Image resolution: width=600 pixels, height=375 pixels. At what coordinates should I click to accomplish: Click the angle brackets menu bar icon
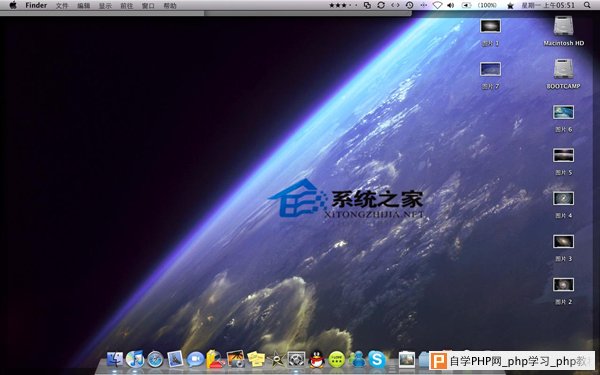(395, 5)
